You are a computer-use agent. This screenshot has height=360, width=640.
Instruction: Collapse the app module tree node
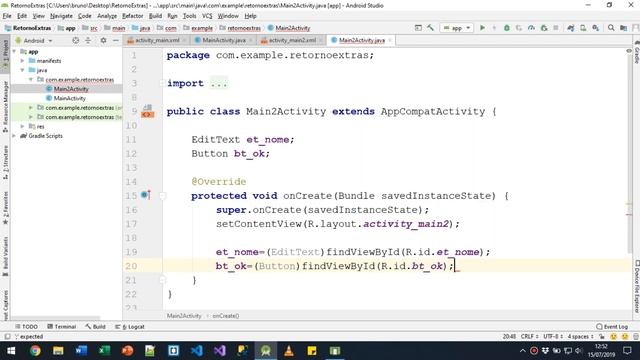[15, 51]
